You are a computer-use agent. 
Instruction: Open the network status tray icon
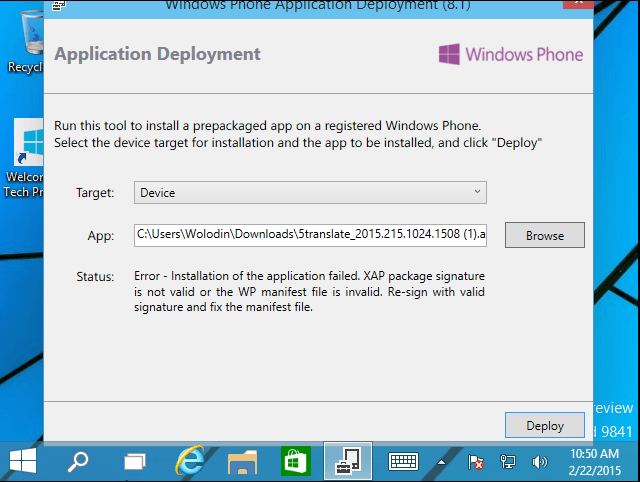pos(508,462)
